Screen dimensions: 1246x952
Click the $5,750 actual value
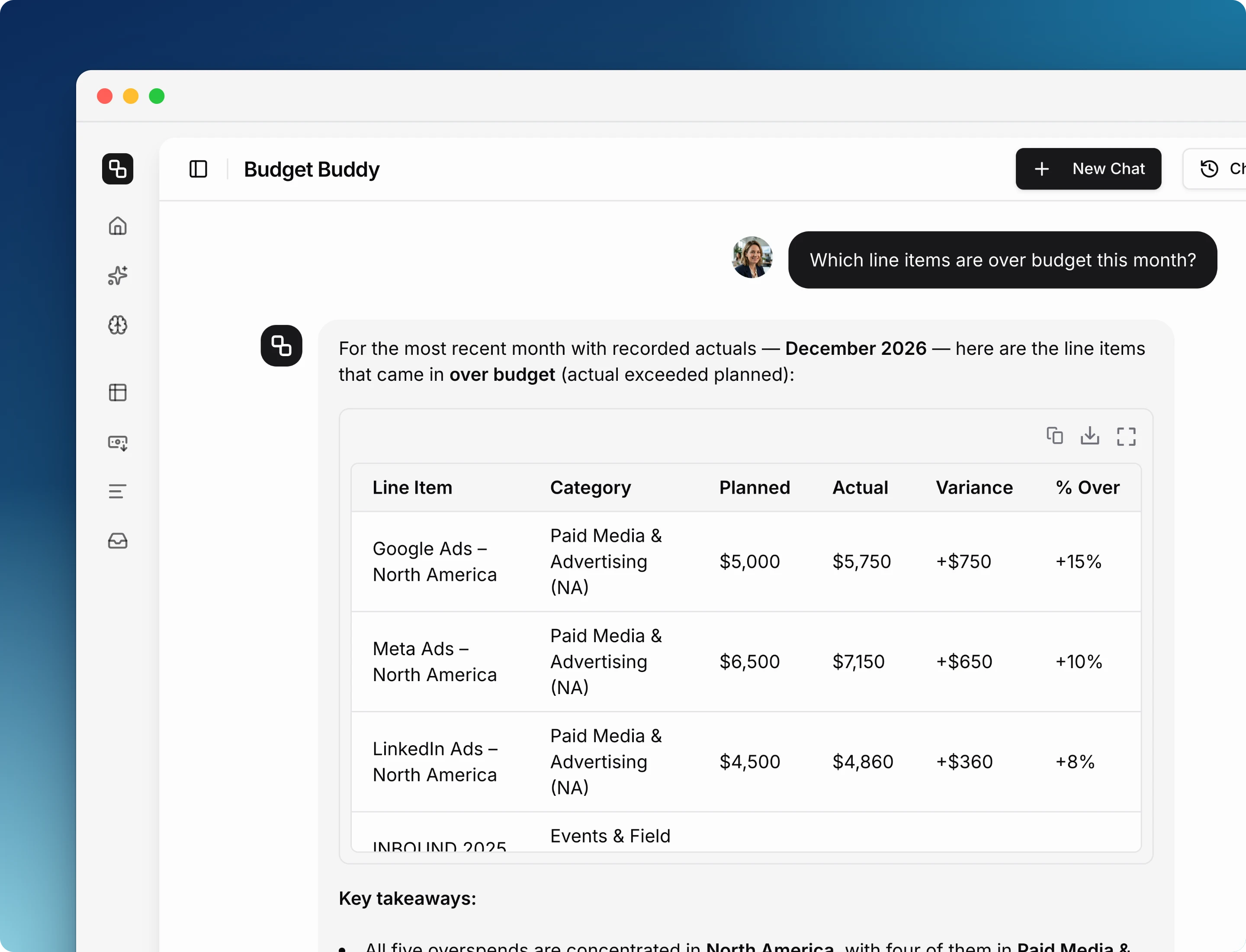coord(861,562)
